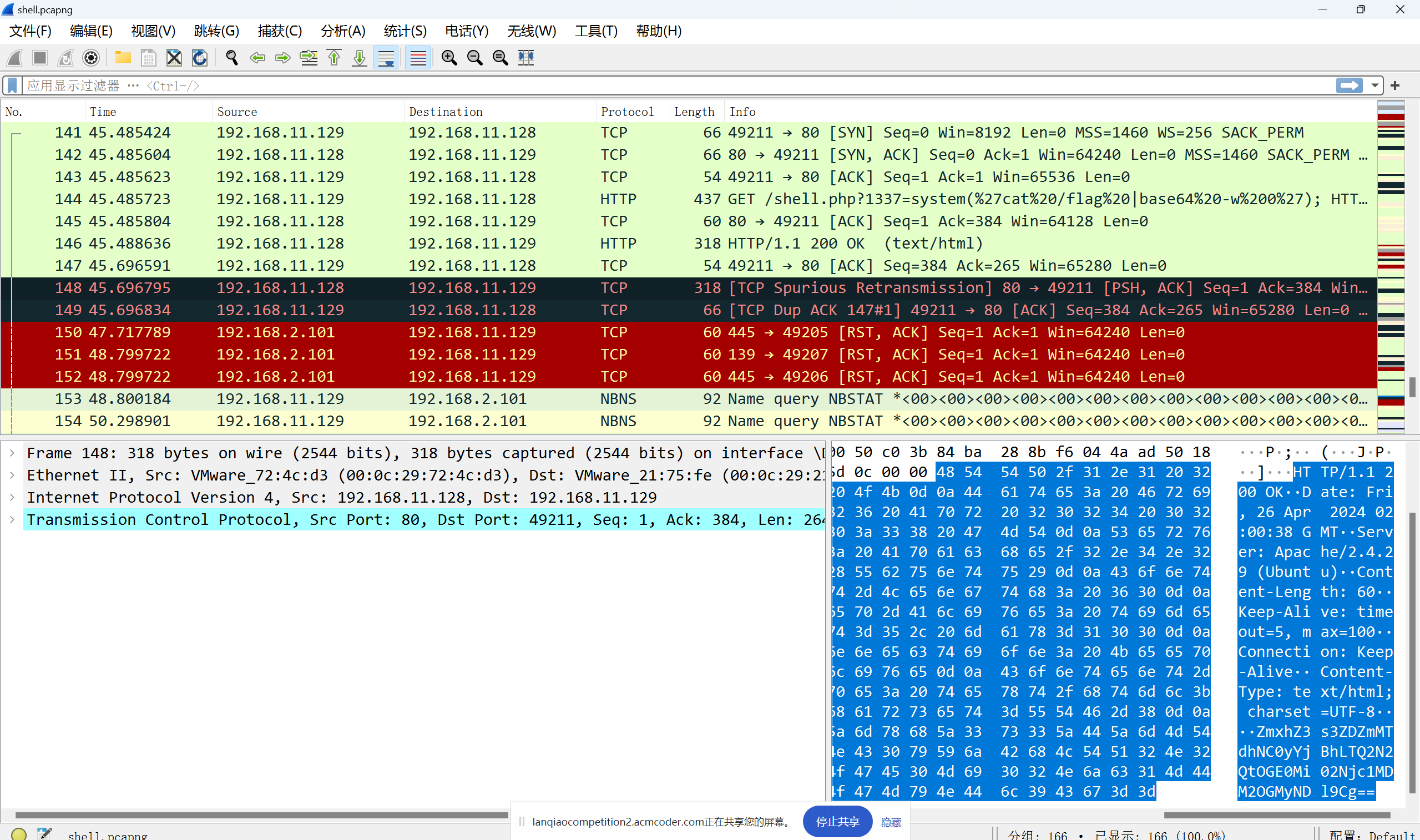Toggle packet list colorization
The height and width of the screenshot is (840, 1420).
[x=418, y=57]
